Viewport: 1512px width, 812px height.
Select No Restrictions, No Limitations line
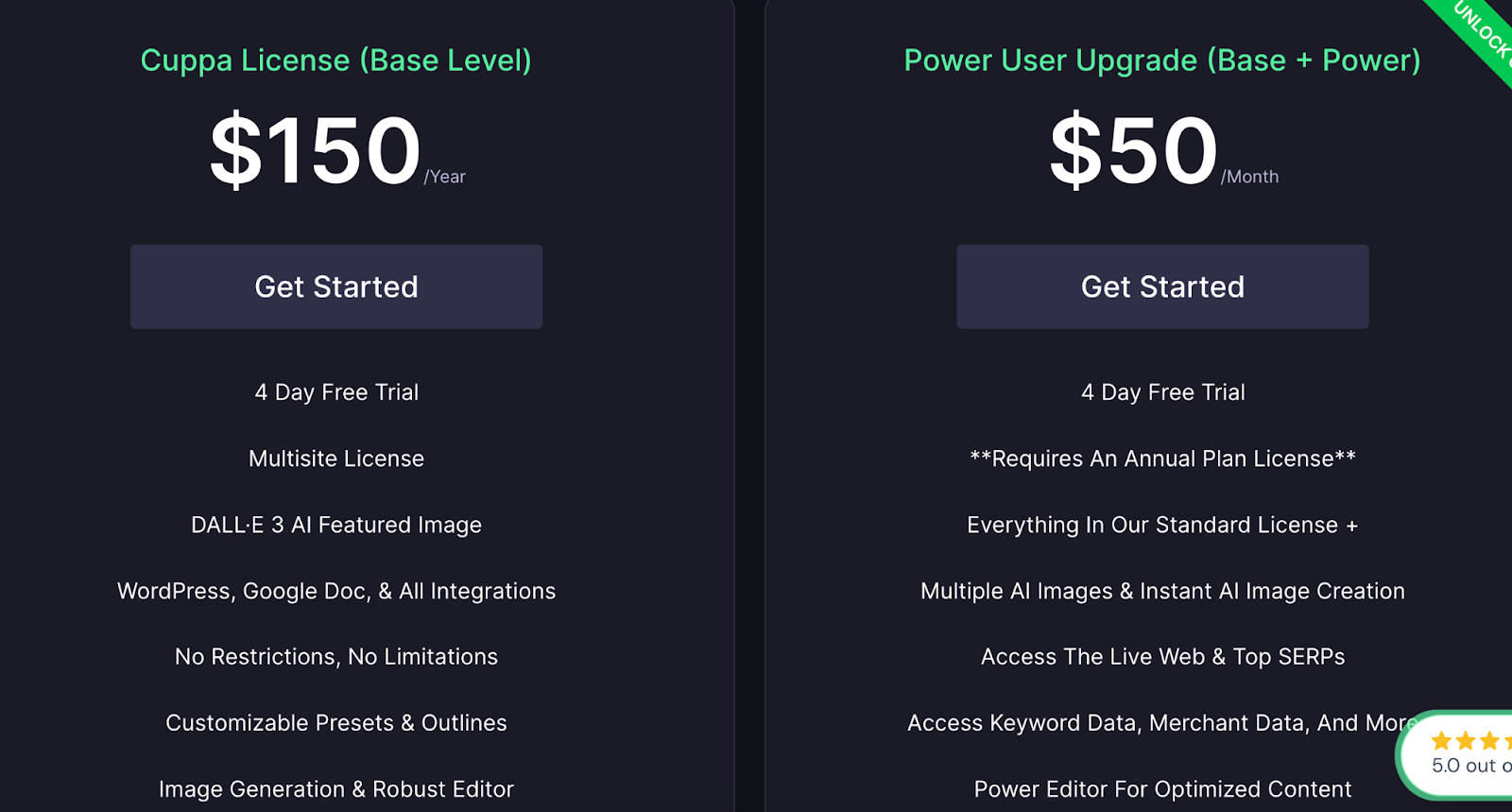point(336,657)
